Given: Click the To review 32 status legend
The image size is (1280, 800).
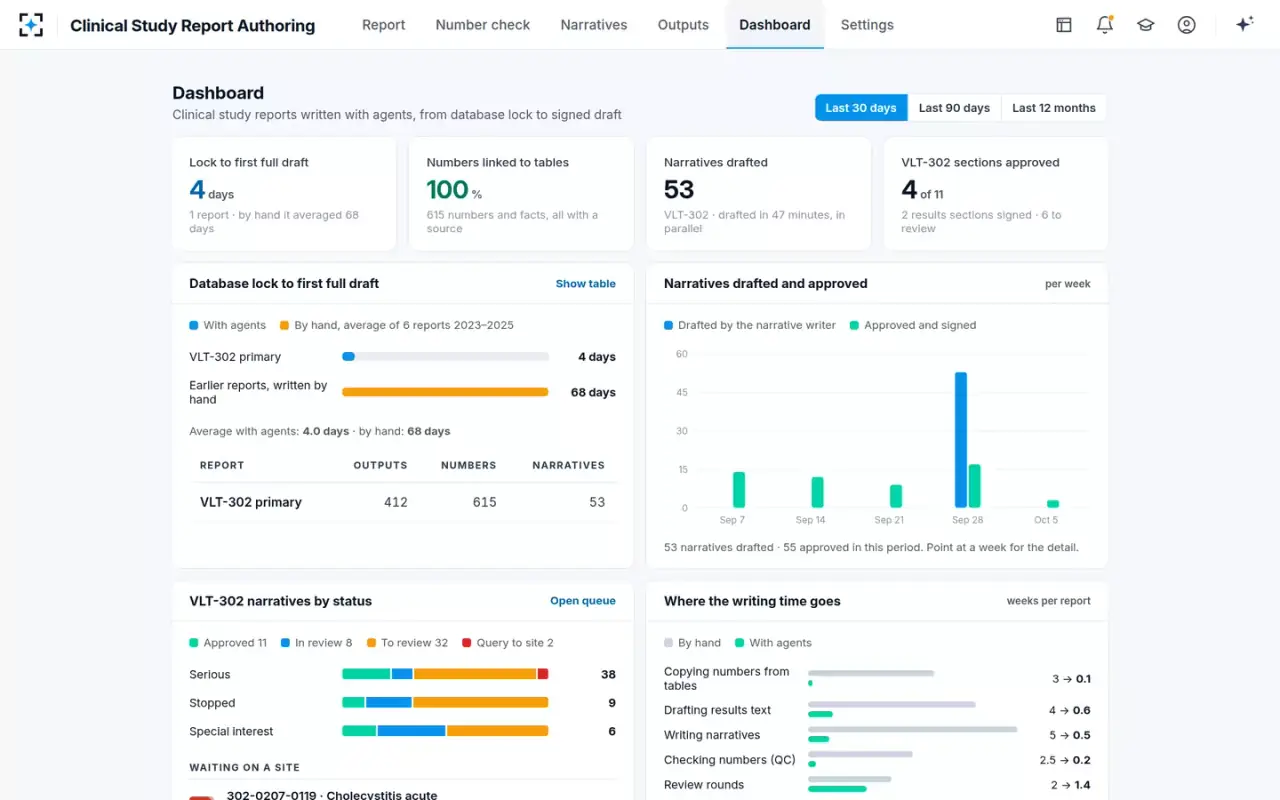Looking at the screenshot, I should pos(407,643).
